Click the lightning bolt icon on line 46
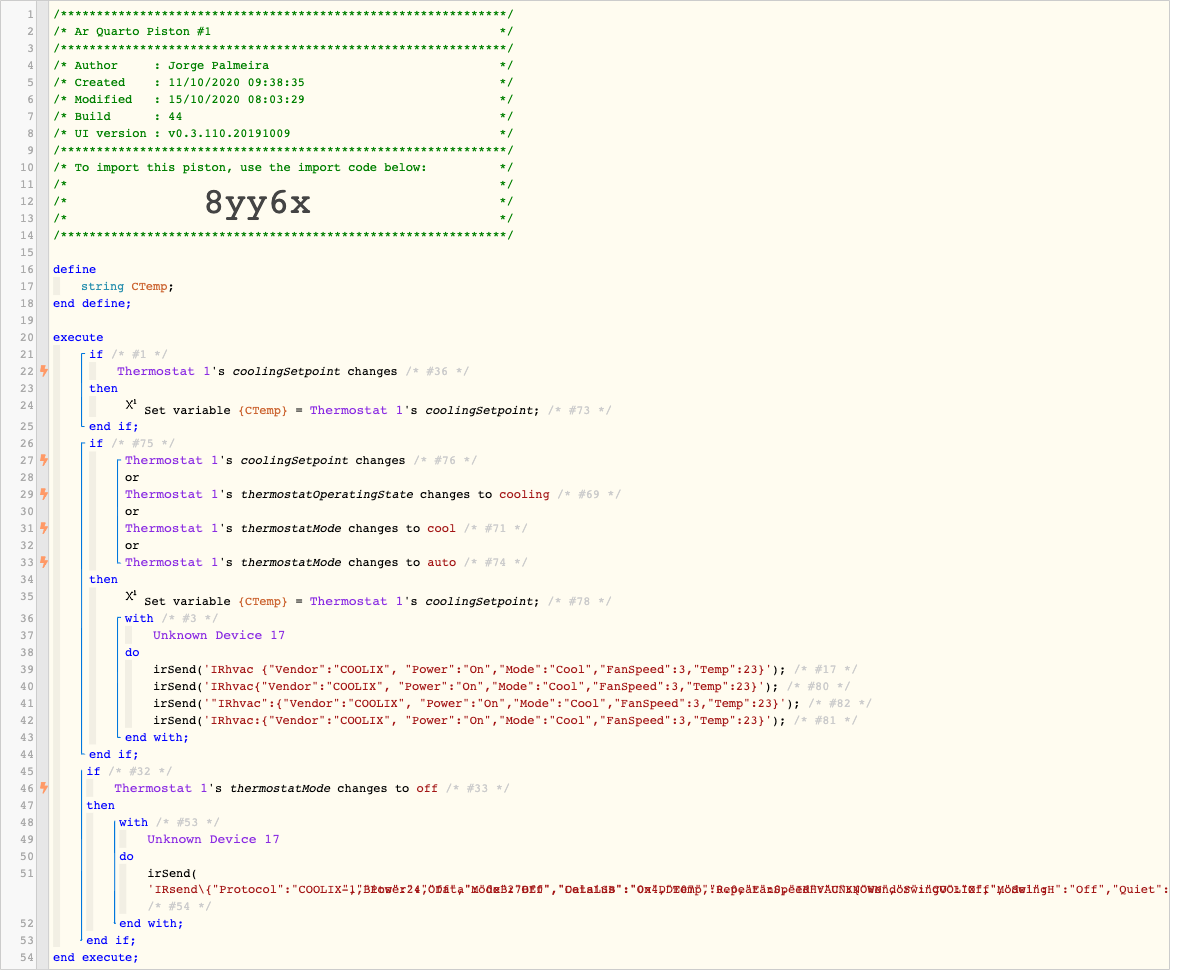Viewport: 1178px width, 974px height. (x=44, y=788)
